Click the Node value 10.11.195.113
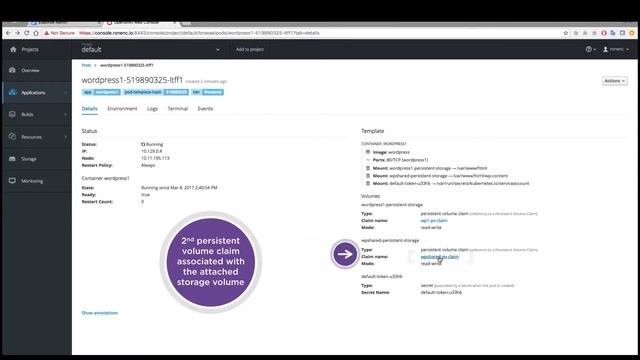Image resolution: width=640 pixels, height=360 pixels. pos(155,158)
